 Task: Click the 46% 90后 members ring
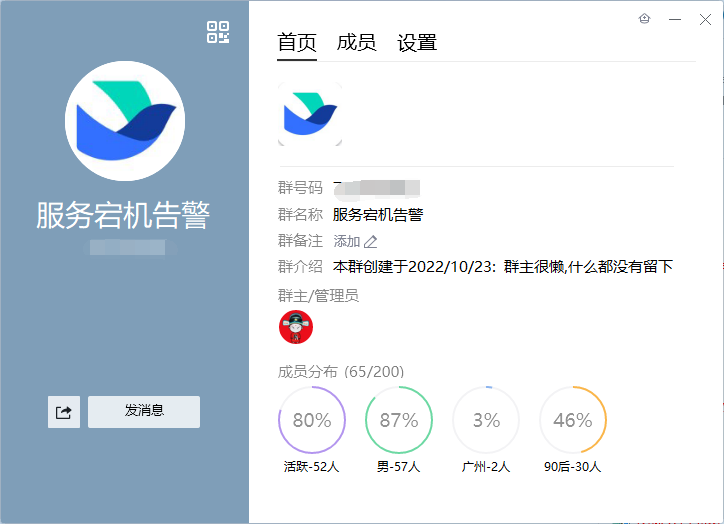573,420
